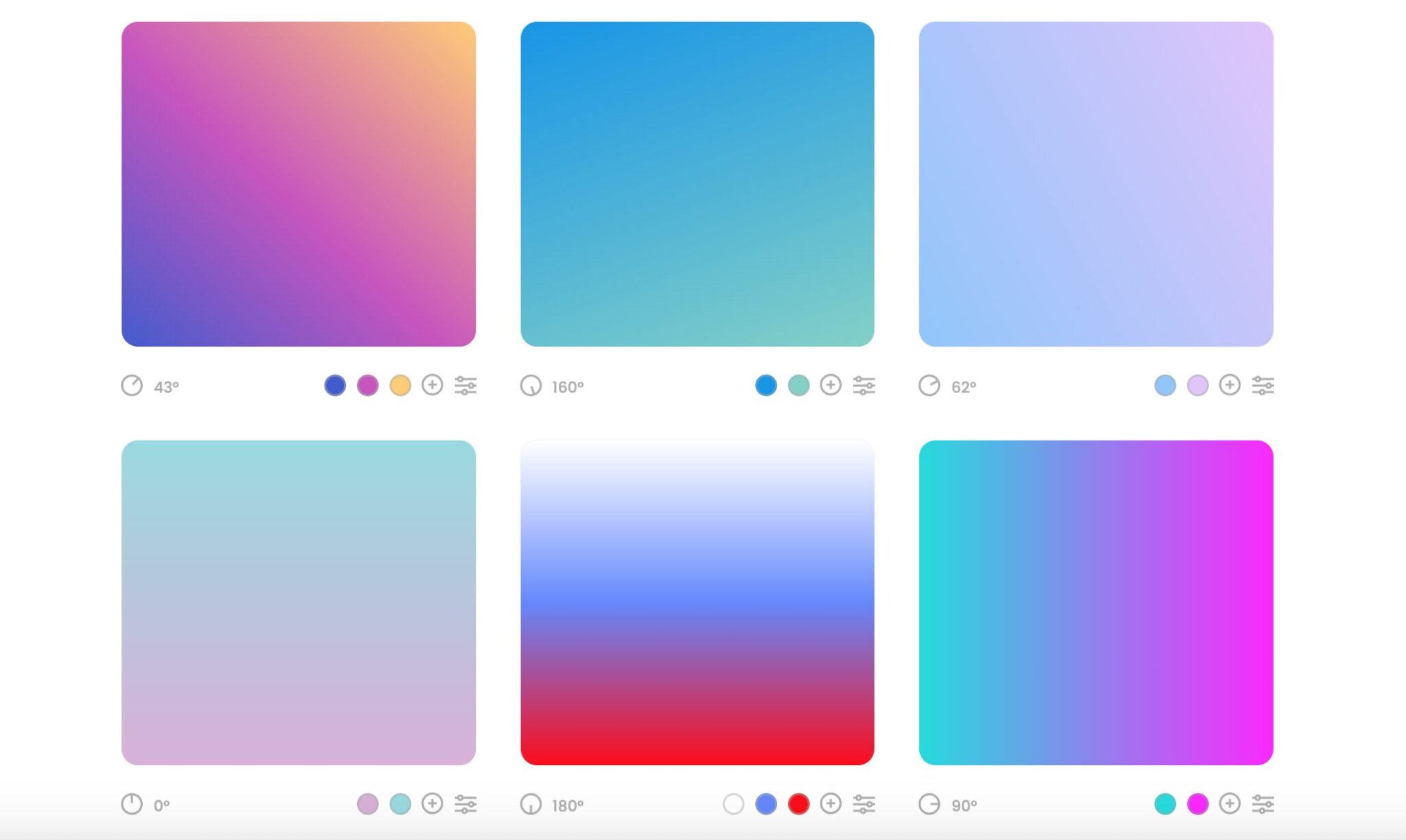Add a color stop to the 160° gradient

click(831, 385)
